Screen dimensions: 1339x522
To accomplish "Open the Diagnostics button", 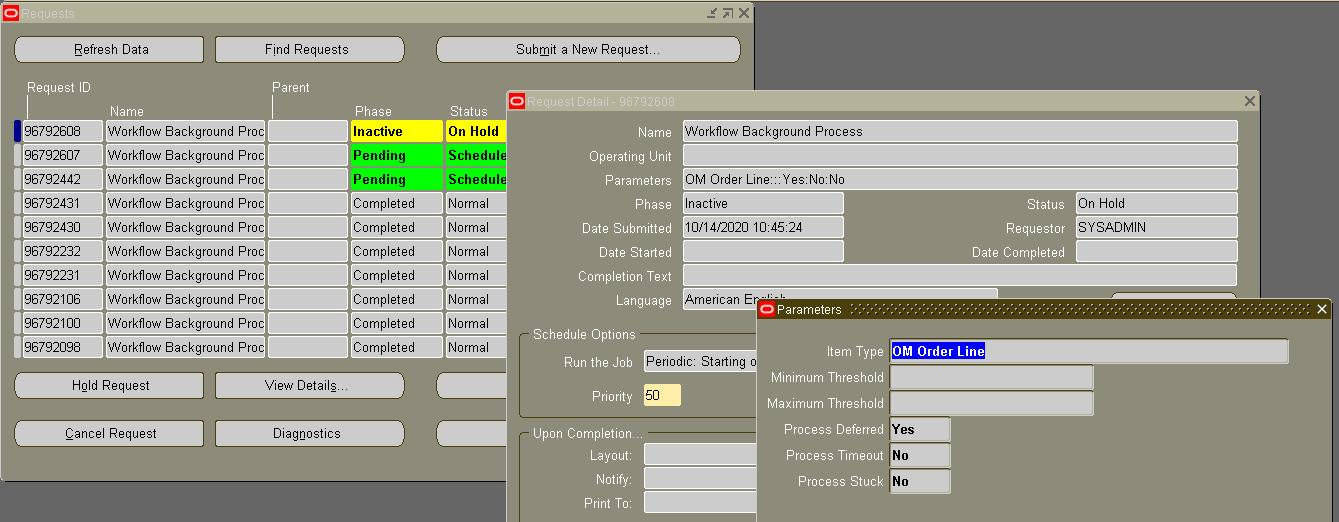I will point(310,433).
